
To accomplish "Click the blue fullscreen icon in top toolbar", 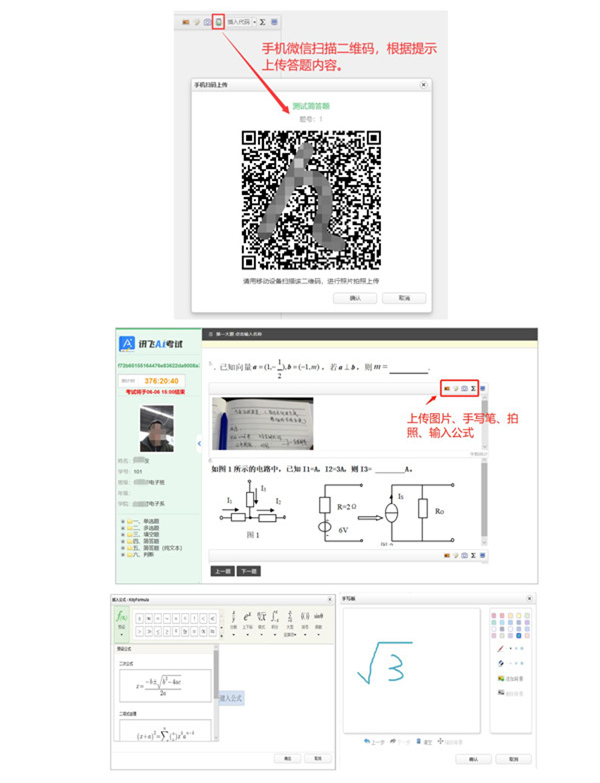I will click(x=274, y=22).
